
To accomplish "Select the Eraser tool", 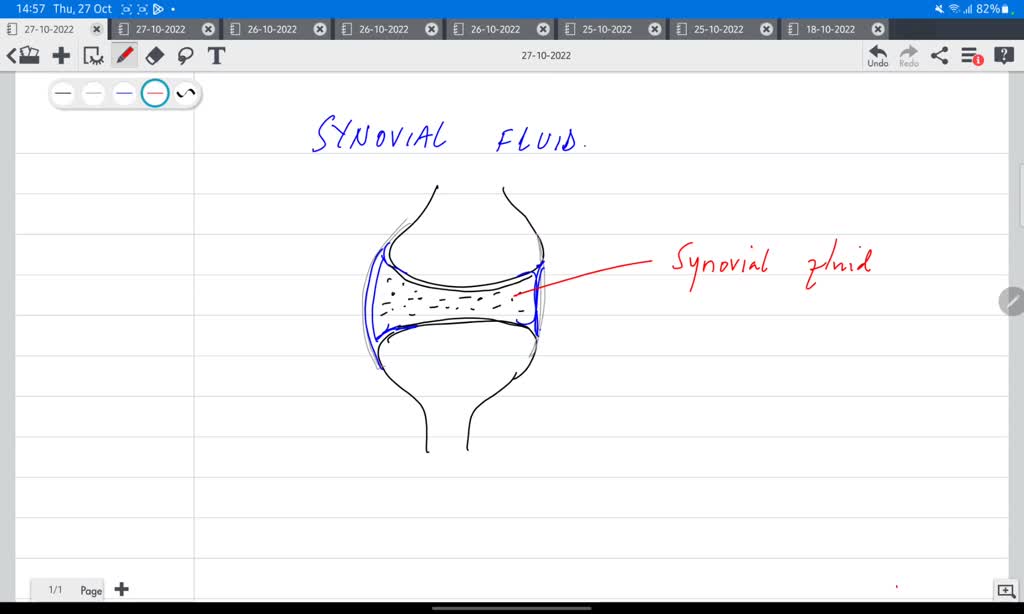I will pyautogui.click(x=155, y=55).
